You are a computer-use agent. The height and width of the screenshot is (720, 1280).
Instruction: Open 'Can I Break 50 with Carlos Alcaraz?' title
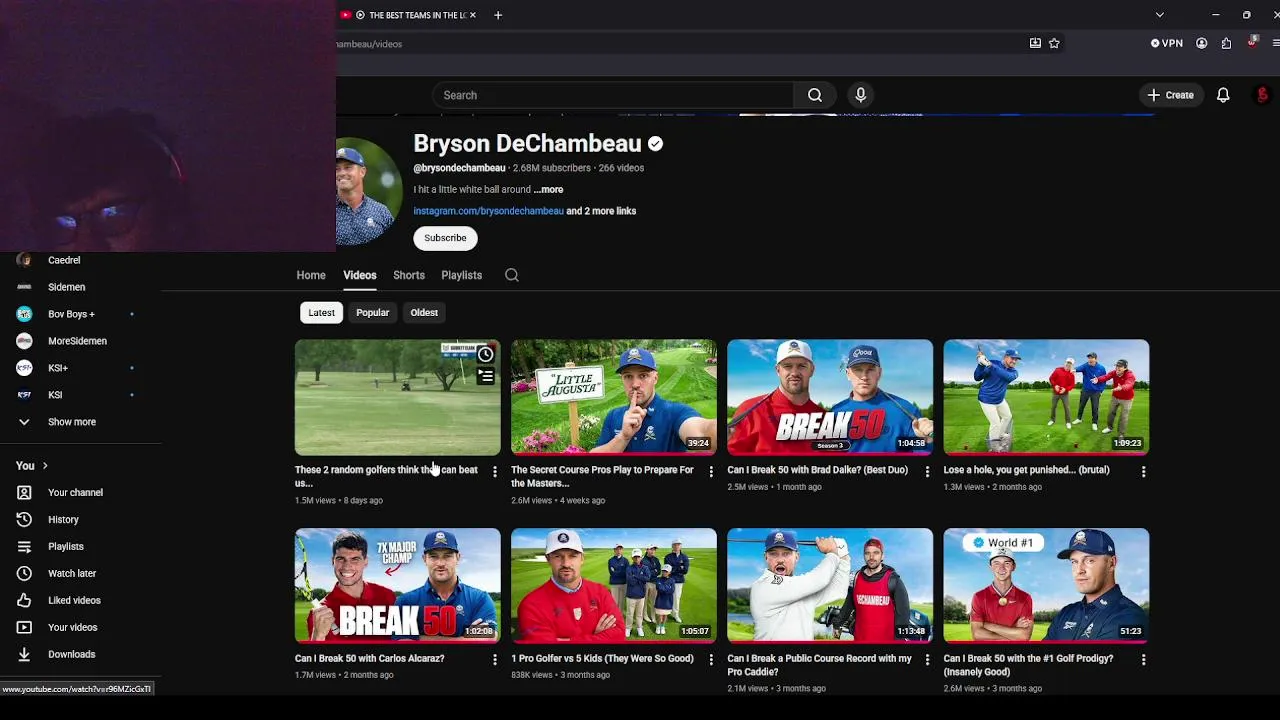click(x=369, y=659)
